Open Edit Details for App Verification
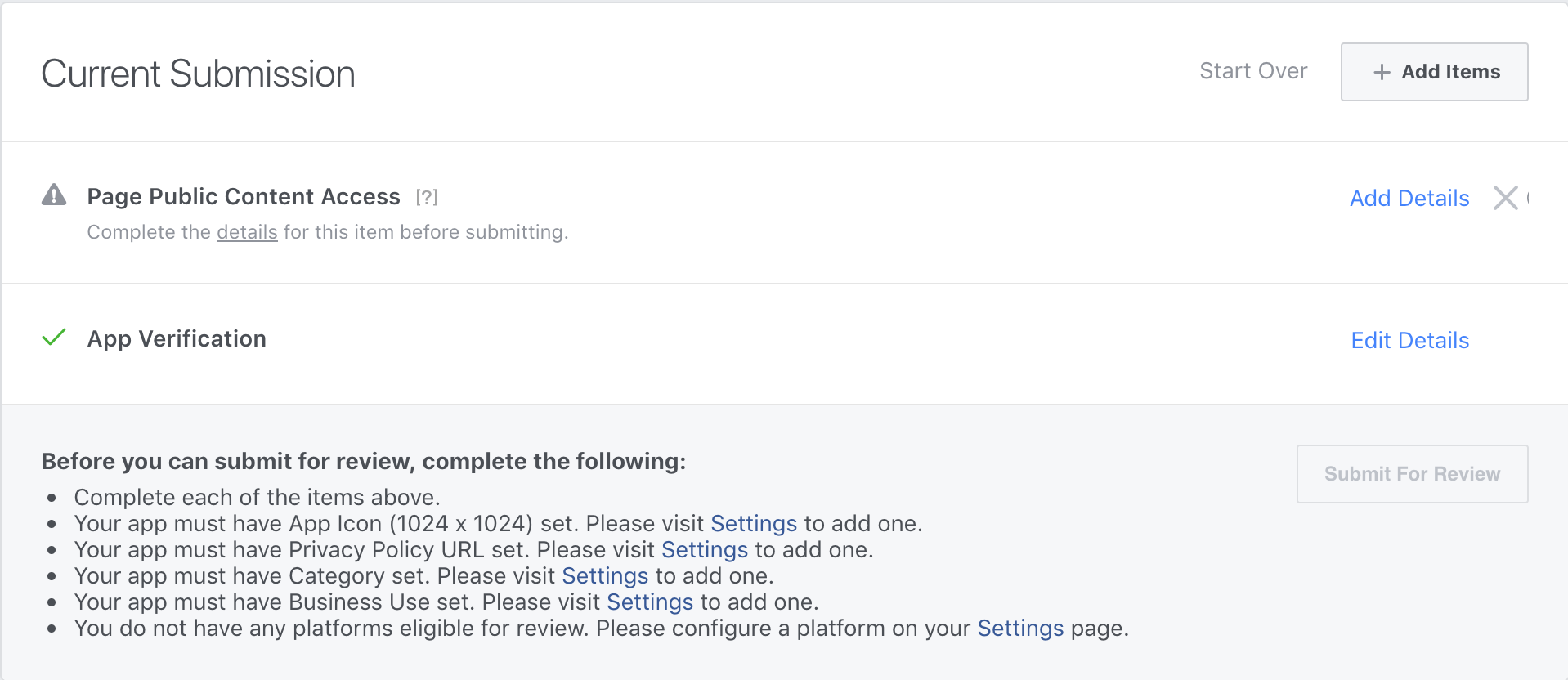 coord(1409,340)
